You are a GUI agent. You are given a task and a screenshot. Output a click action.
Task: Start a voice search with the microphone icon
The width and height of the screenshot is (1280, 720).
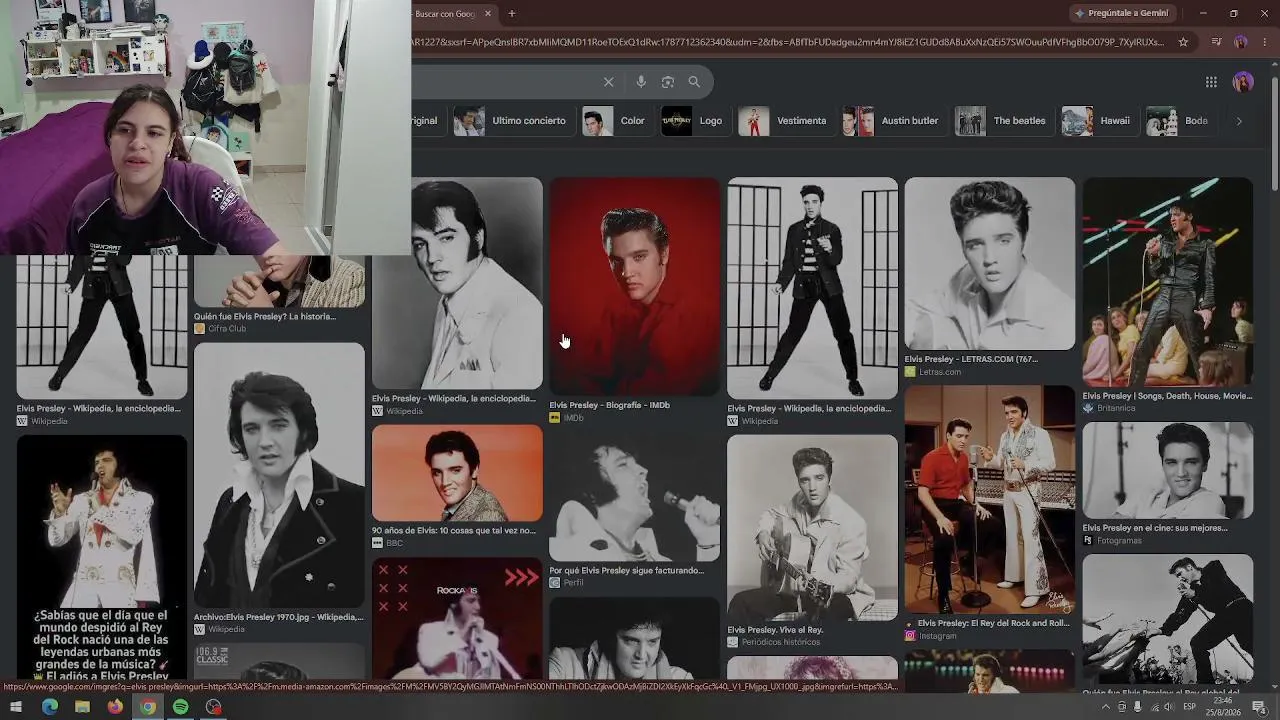tap(641, 82)
